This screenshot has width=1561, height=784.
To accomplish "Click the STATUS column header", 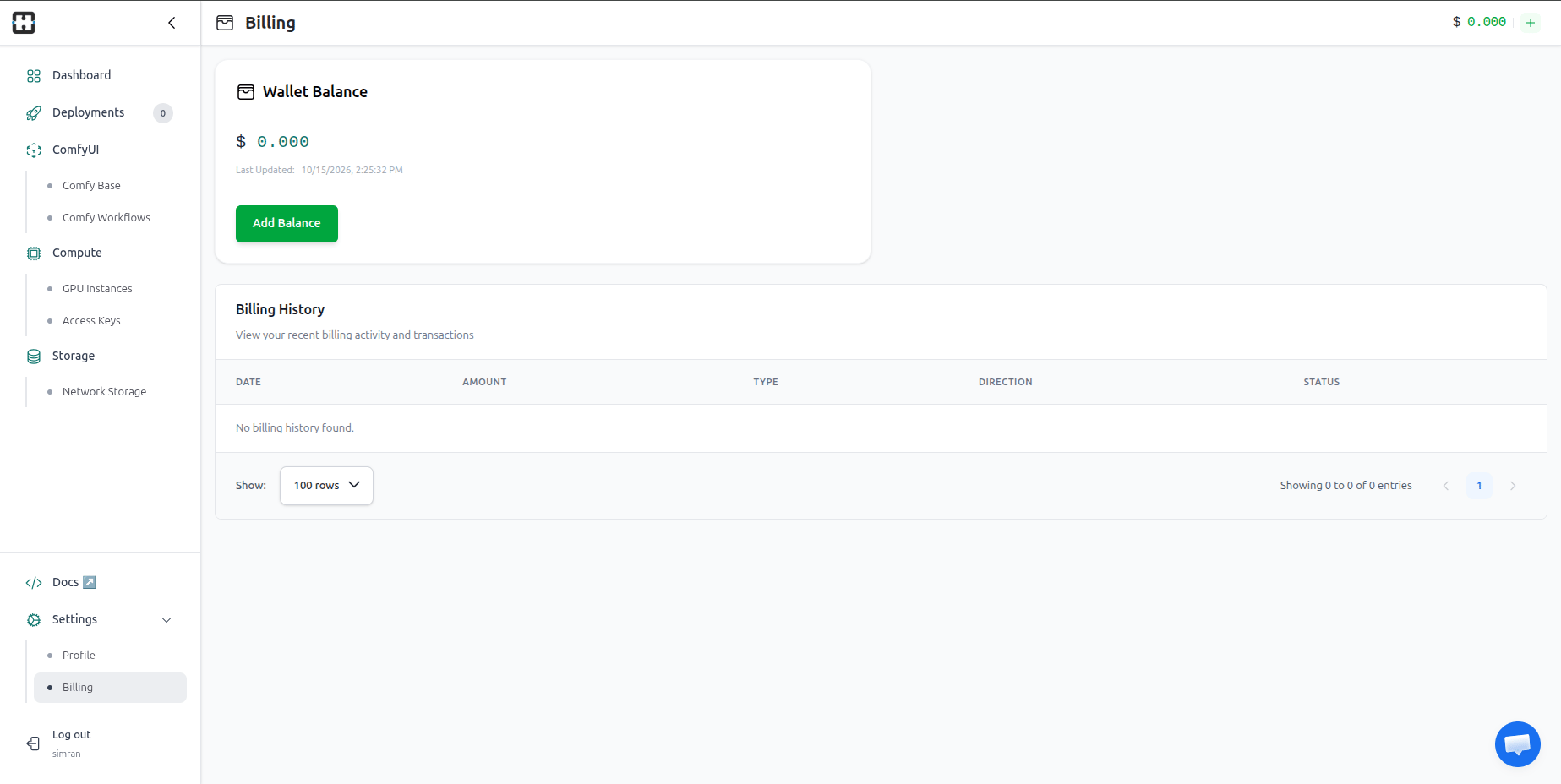I will (1322, 382).
